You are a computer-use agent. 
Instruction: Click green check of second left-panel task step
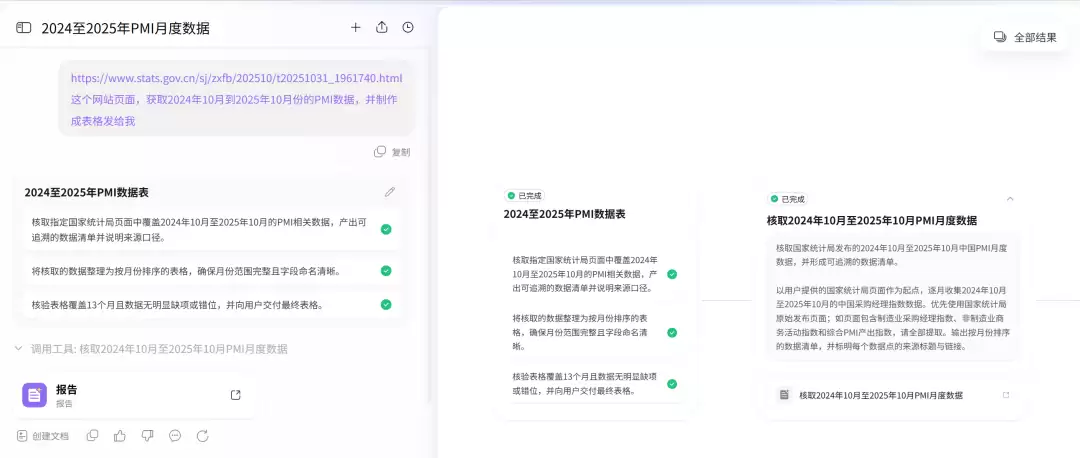[x=386, y=271]
